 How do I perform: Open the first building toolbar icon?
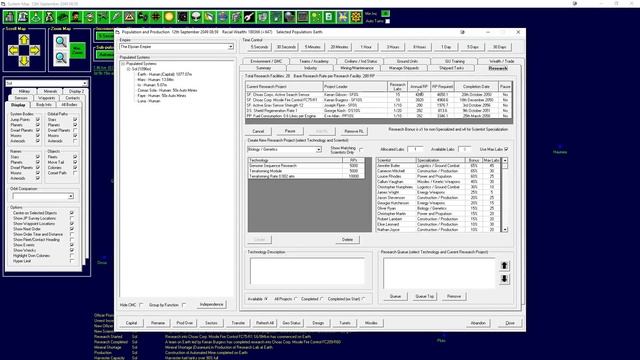tap(9, 17)
